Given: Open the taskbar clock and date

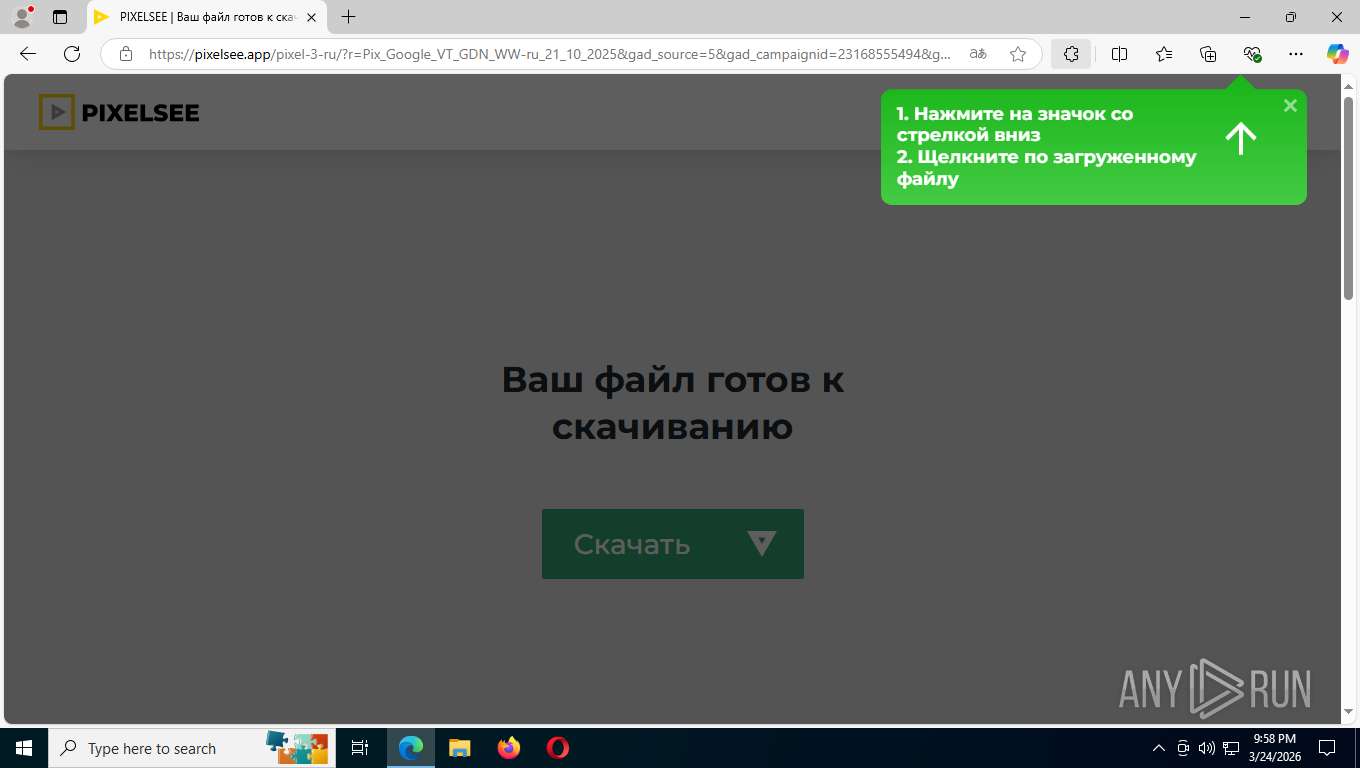Looking at the screenshot, I should coord(1274,748).
